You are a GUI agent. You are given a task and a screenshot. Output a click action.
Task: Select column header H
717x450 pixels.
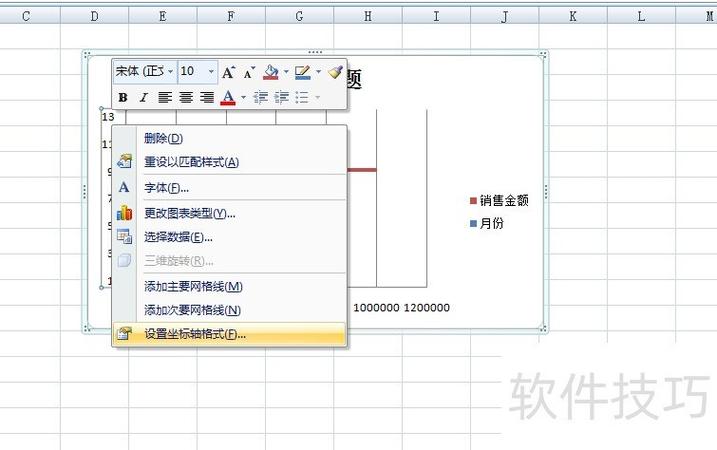point(368,16)
